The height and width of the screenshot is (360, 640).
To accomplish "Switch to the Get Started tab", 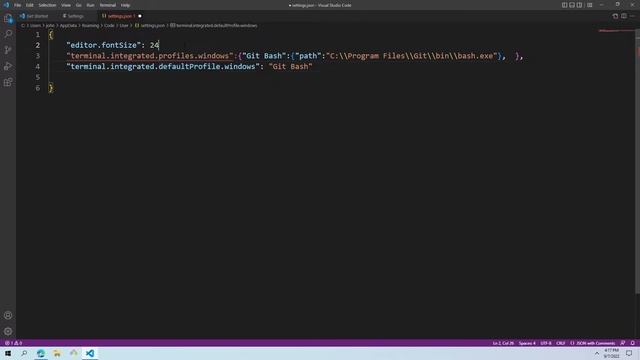I will click(34, 16).
